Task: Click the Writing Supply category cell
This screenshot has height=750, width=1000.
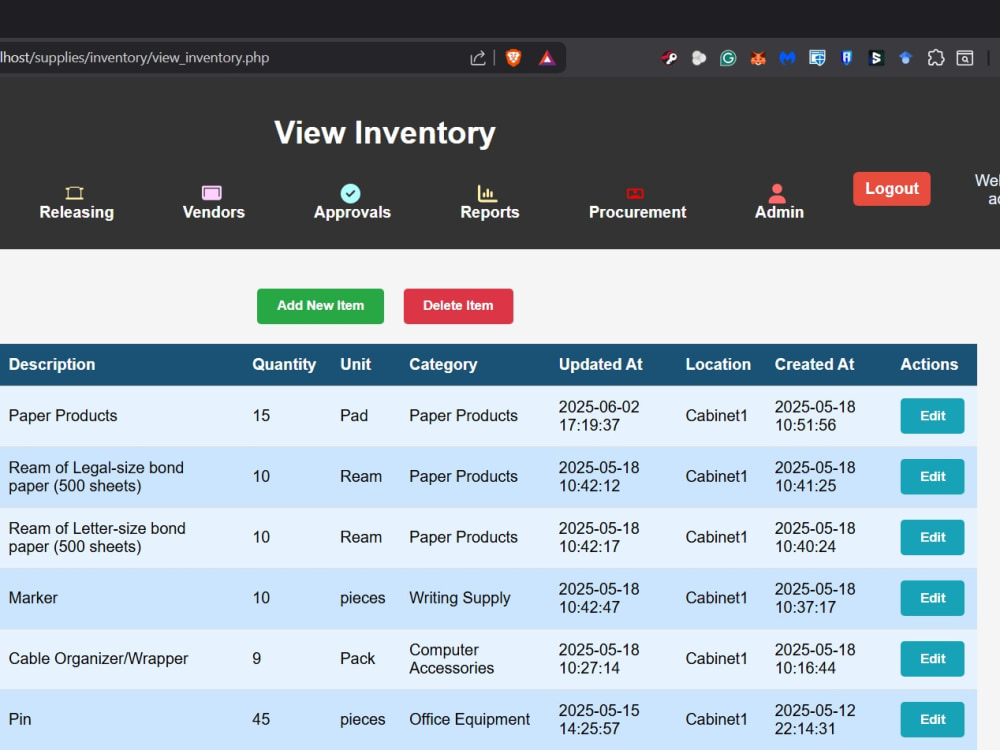Action: pyautogui.click(x=460, y=598)
